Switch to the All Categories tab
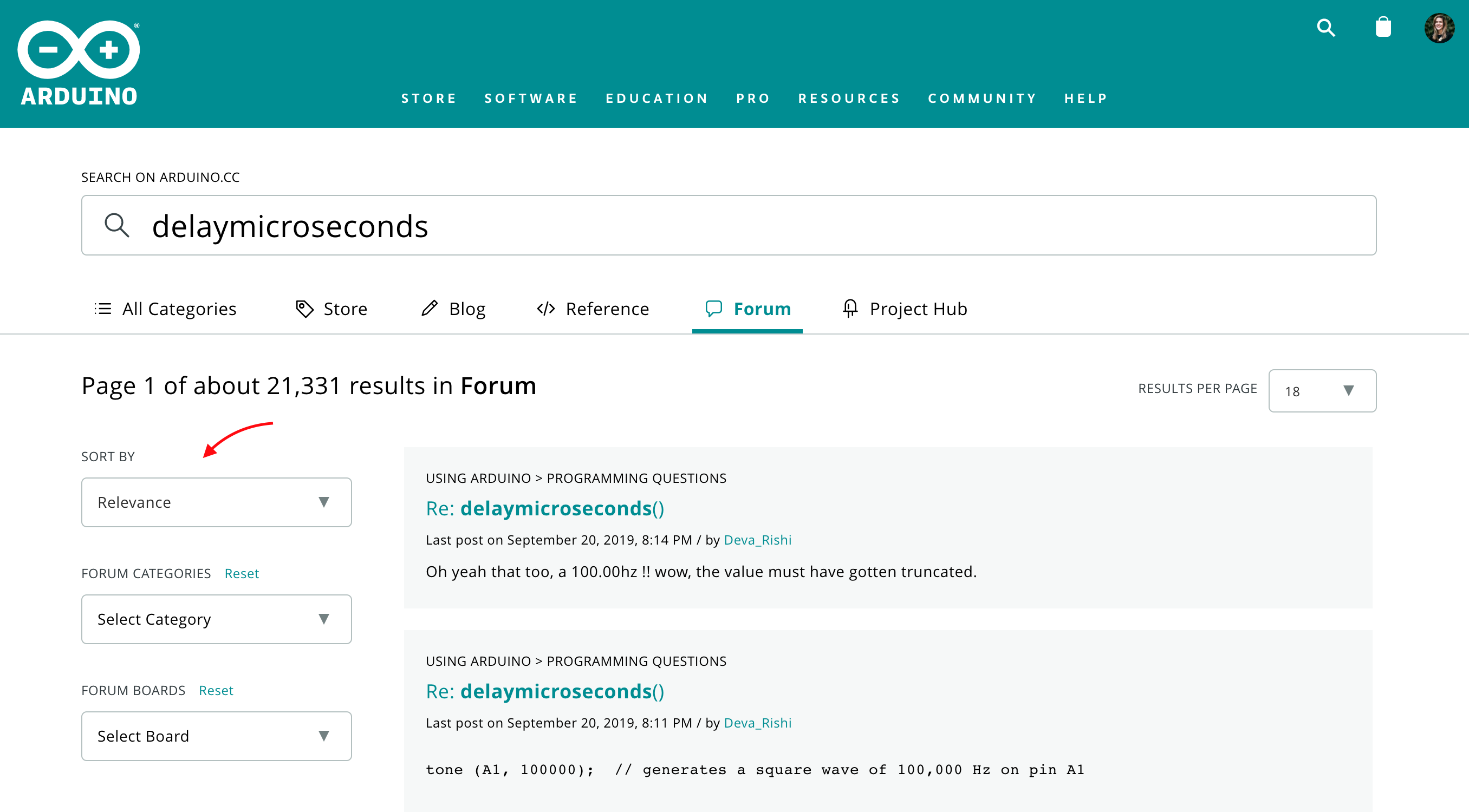The height and width of the screenshot is (812, 1469). 165,308
